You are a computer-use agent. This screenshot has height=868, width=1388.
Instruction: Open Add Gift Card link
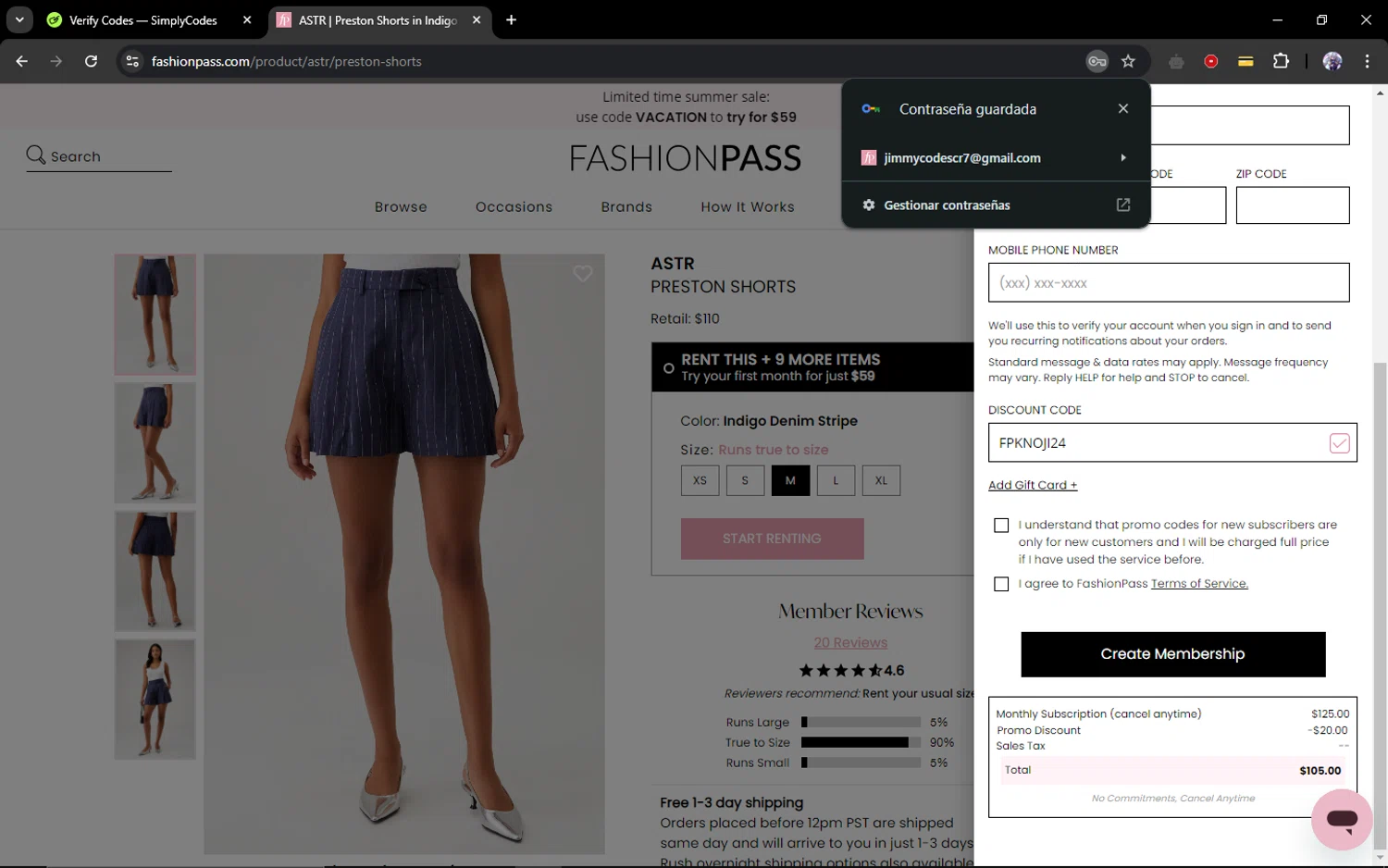point(1033,485)
